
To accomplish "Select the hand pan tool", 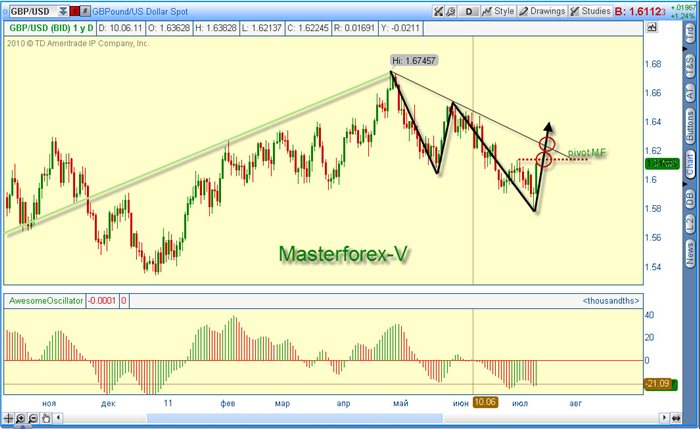I will (x=46, y=418).
